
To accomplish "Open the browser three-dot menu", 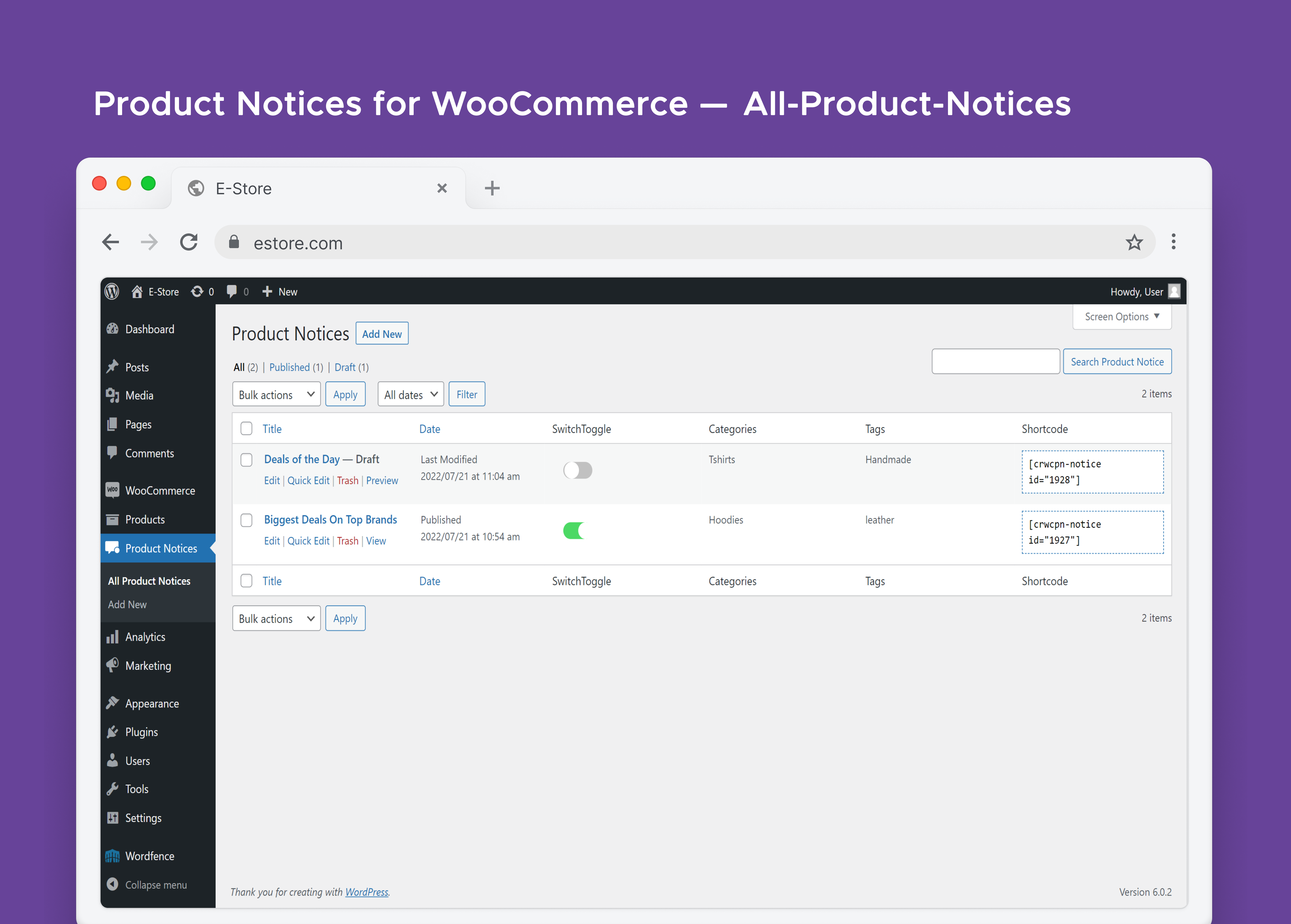I will (1173, 242).
